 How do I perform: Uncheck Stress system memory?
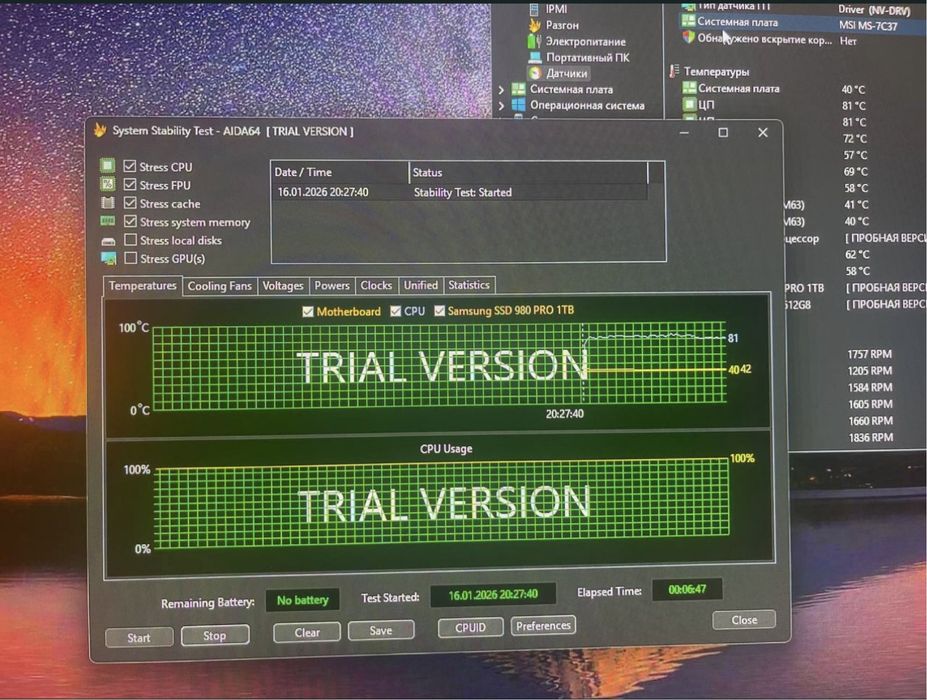131,221
